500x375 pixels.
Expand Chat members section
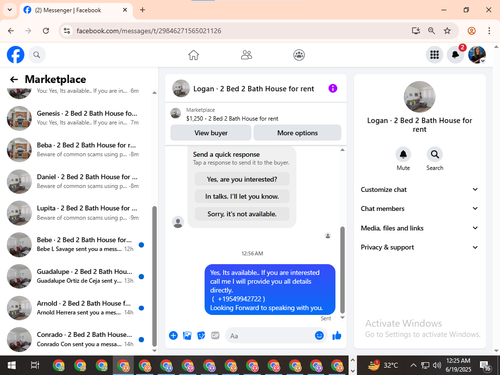419,208
